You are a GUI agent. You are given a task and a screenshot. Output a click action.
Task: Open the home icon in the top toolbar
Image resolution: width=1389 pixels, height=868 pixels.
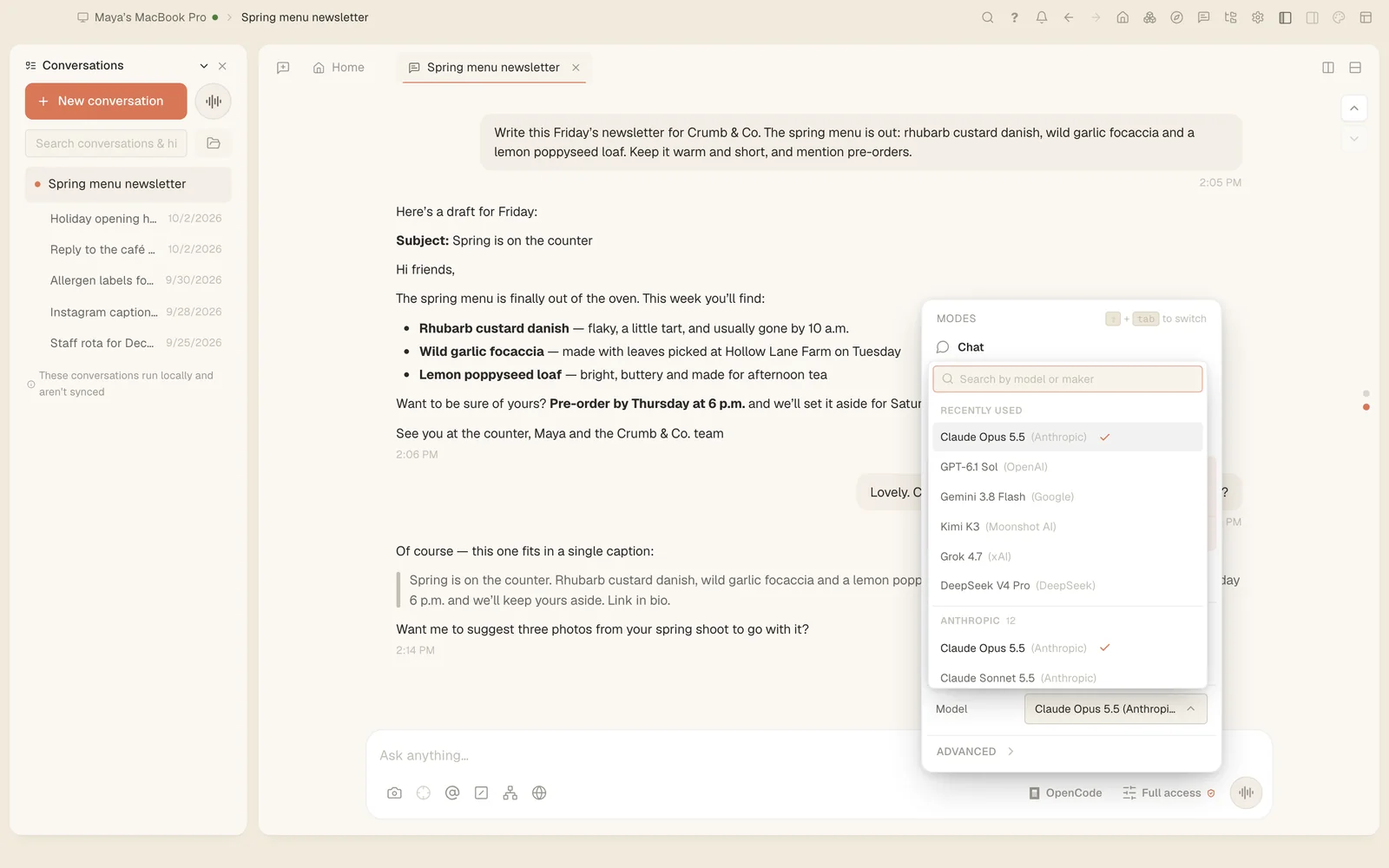(1122, 17)
